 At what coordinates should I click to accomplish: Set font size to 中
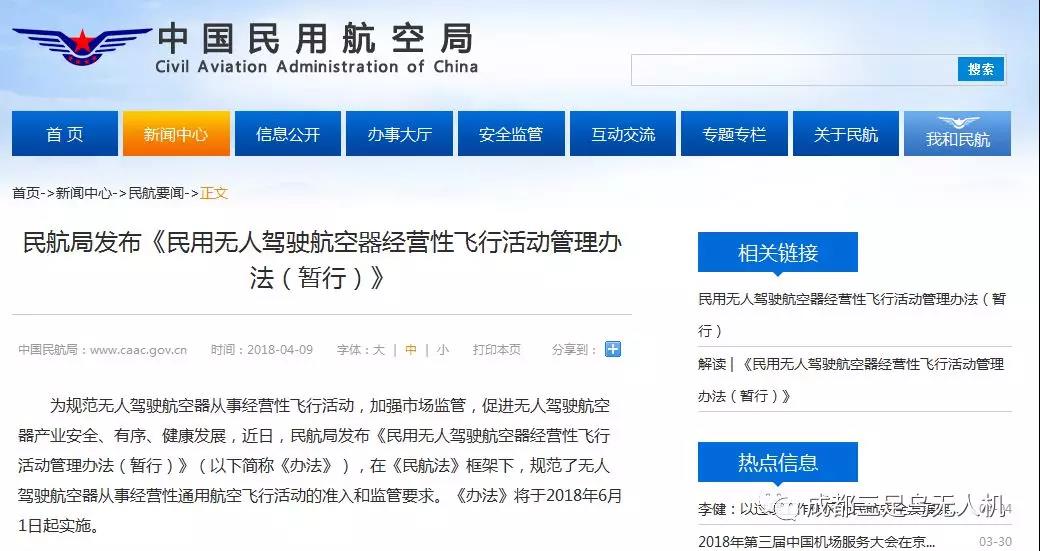click(x=411, y=349)
